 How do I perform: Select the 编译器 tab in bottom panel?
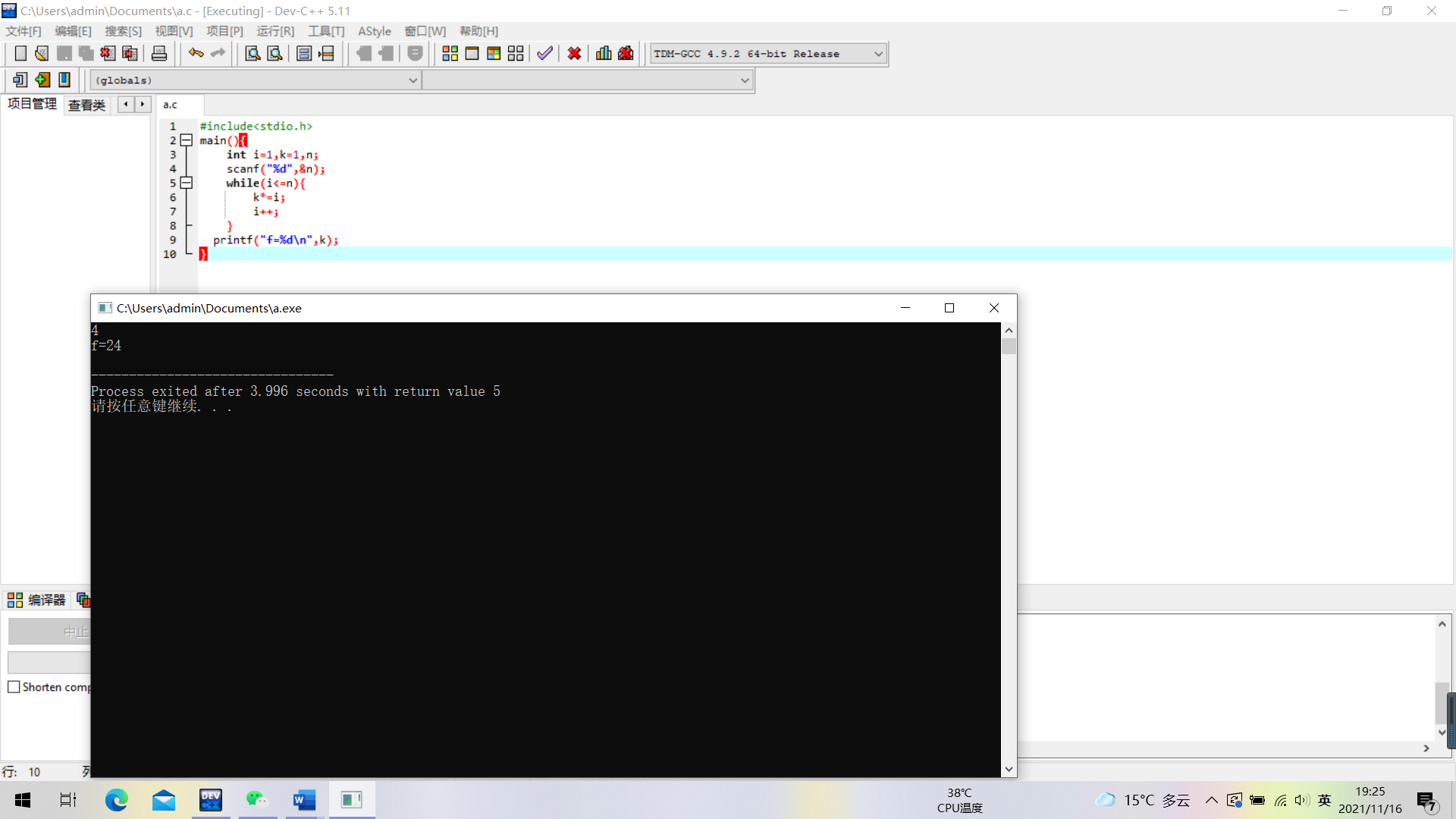(38, 601)
